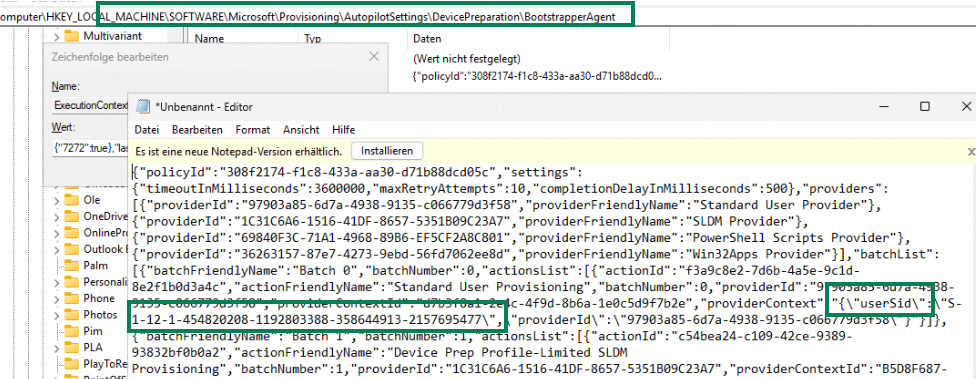Click the Daten column header

(x=427, y=39)
